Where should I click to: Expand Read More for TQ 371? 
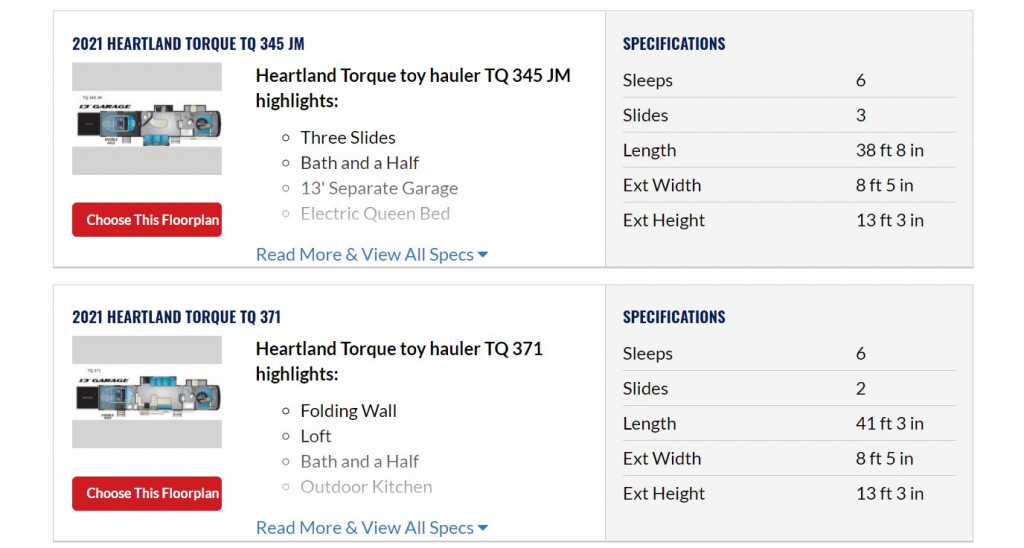[x=364, y=528]
